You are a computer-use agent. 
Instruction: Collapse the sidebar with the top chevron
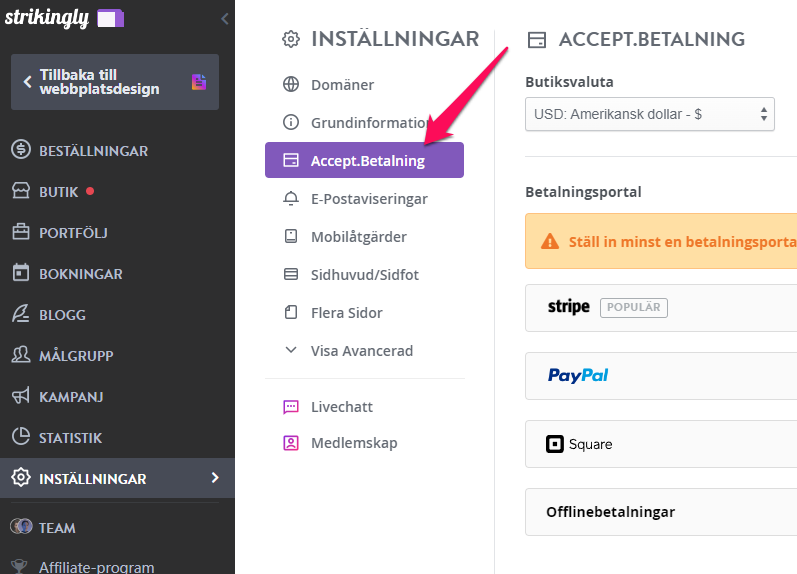(225, 19)
